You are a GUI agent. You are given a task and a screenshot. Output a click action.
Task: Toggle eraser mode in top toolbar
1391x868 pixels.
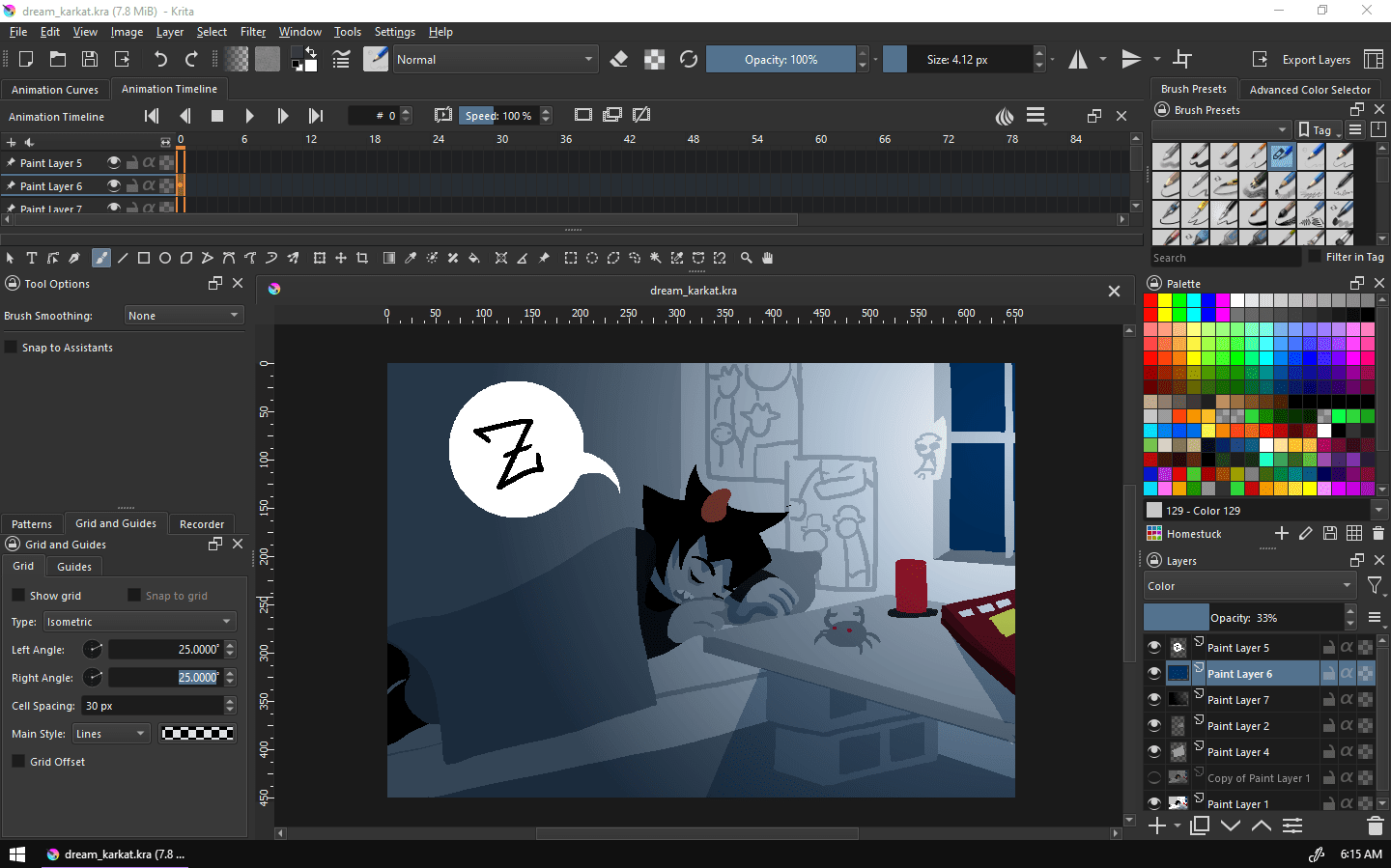(x=619, y=59)
